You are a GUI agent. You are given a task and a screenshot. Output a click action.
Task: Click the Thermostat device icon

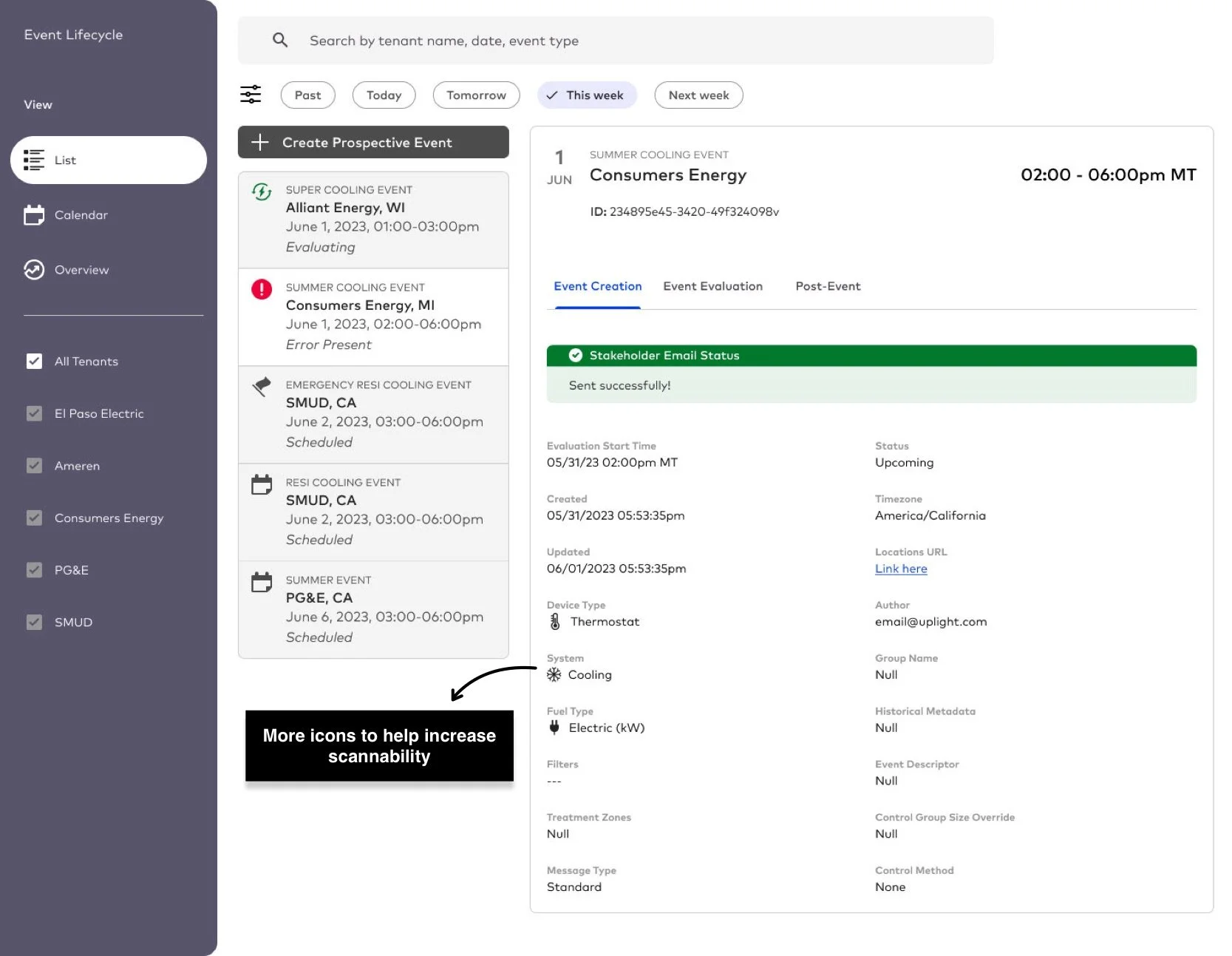point(555,622)
